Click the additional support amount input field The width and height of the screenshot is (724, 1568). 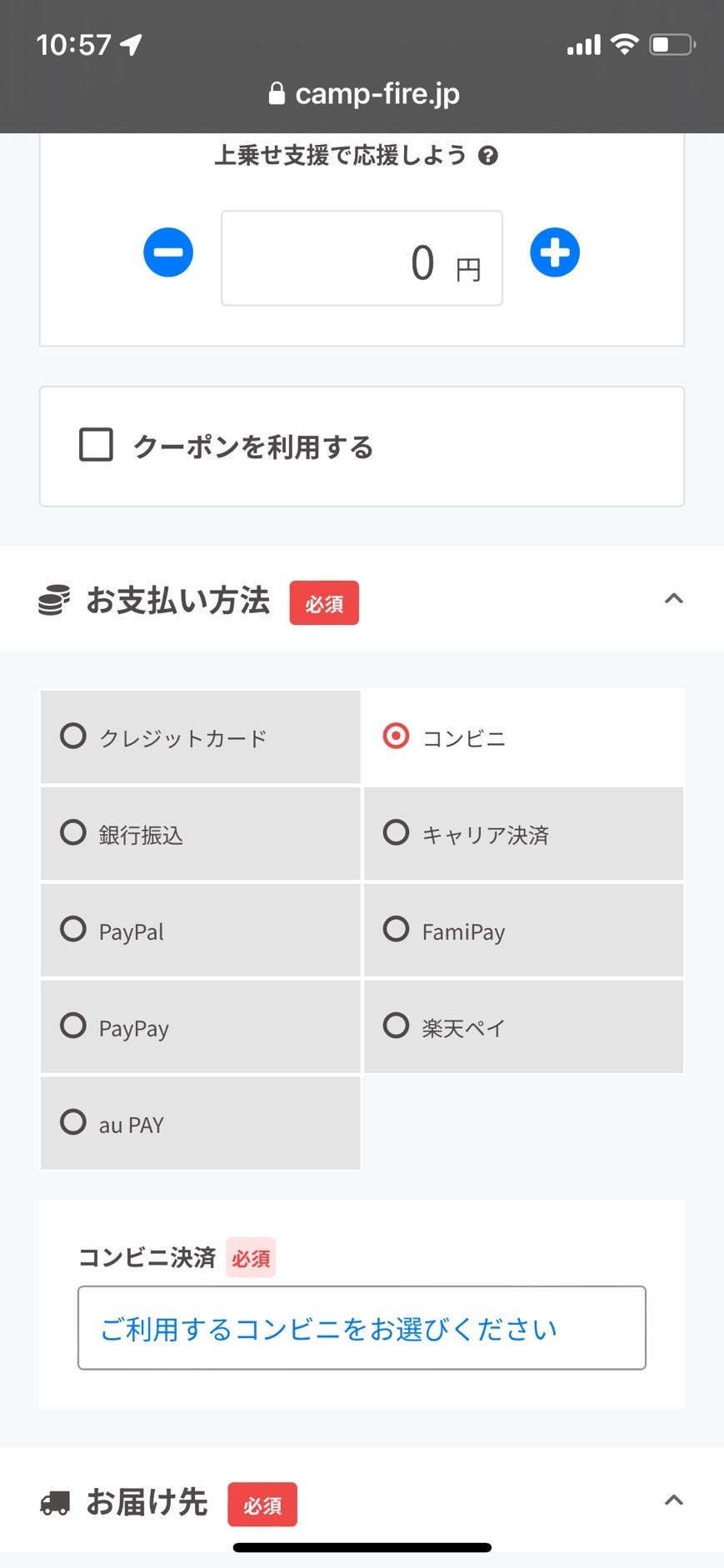(362, 258)
